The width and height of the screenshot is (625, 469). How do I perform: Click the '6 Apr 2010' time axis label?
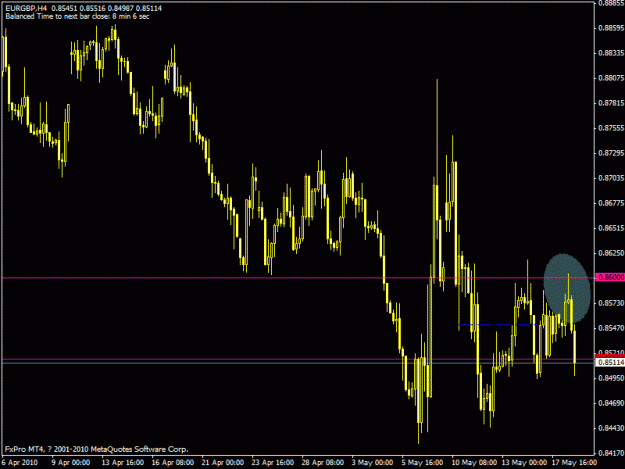pyautogui.click(x=20, y=463)
